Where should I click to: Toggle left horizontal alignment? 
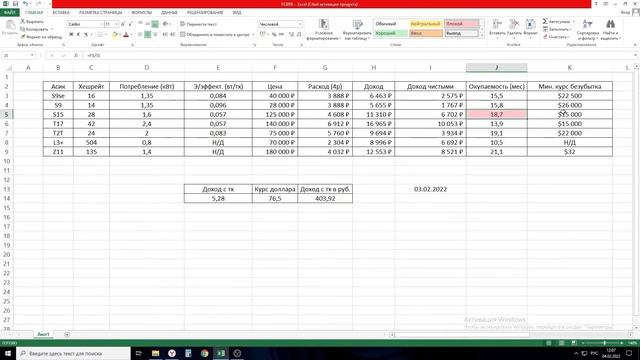coord(140,35)
